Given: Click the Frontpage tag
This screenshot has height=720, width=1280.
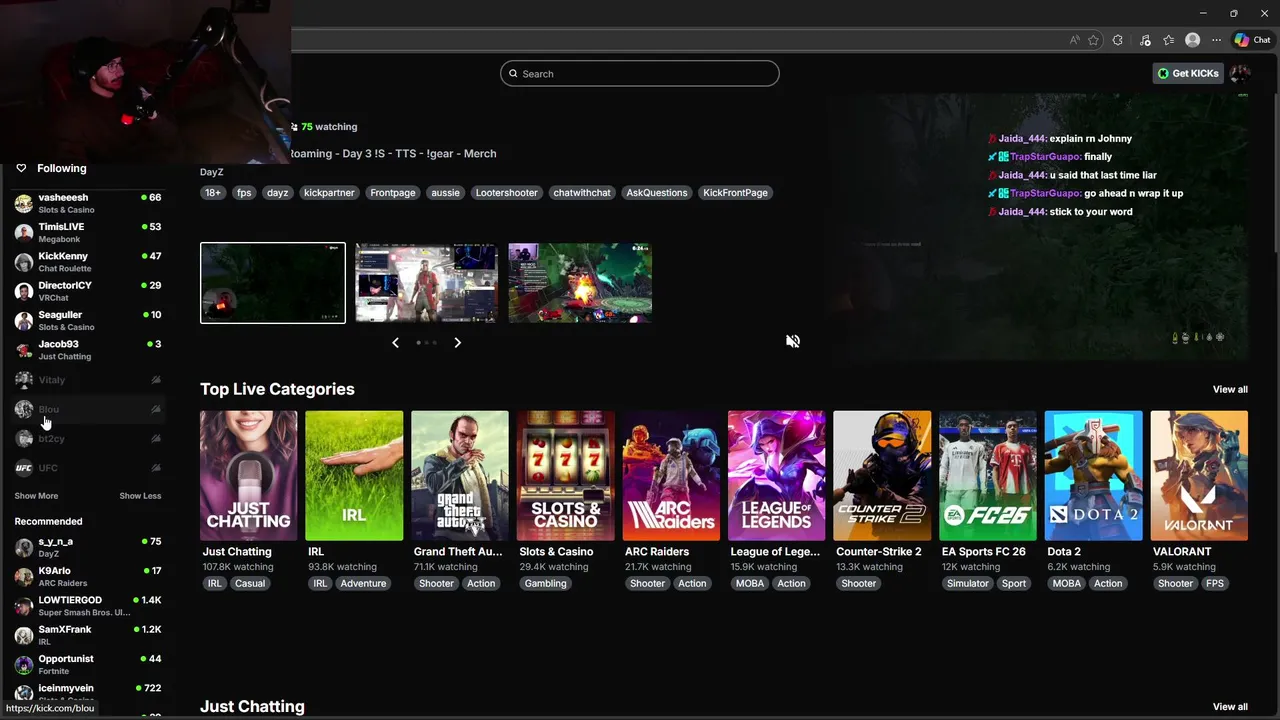Looking at the screenshot, I should 393,192.
